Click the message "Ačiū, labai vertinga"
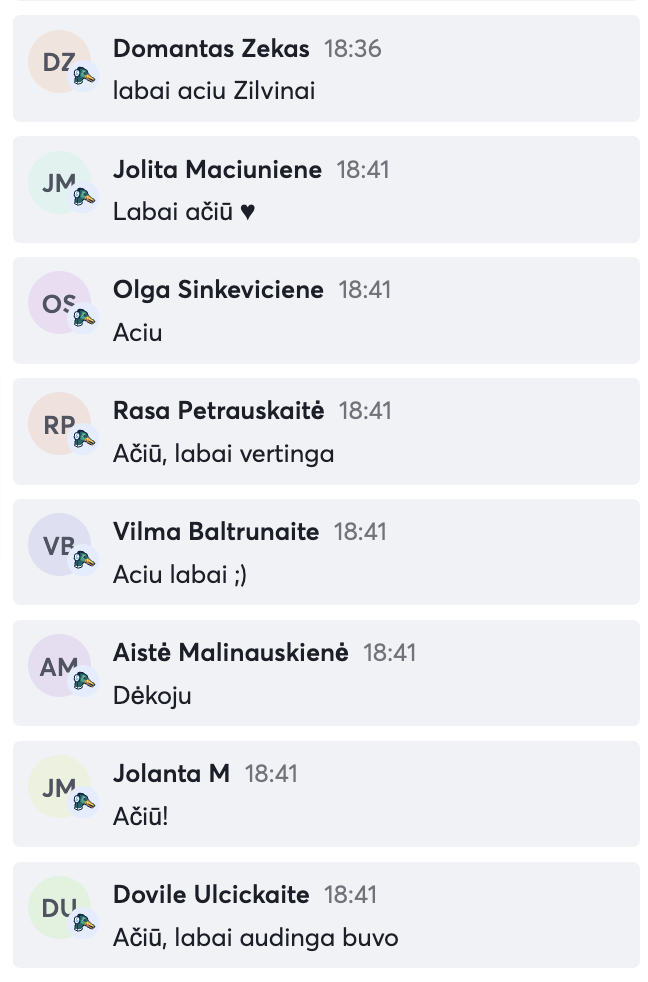 coord(223,454)
